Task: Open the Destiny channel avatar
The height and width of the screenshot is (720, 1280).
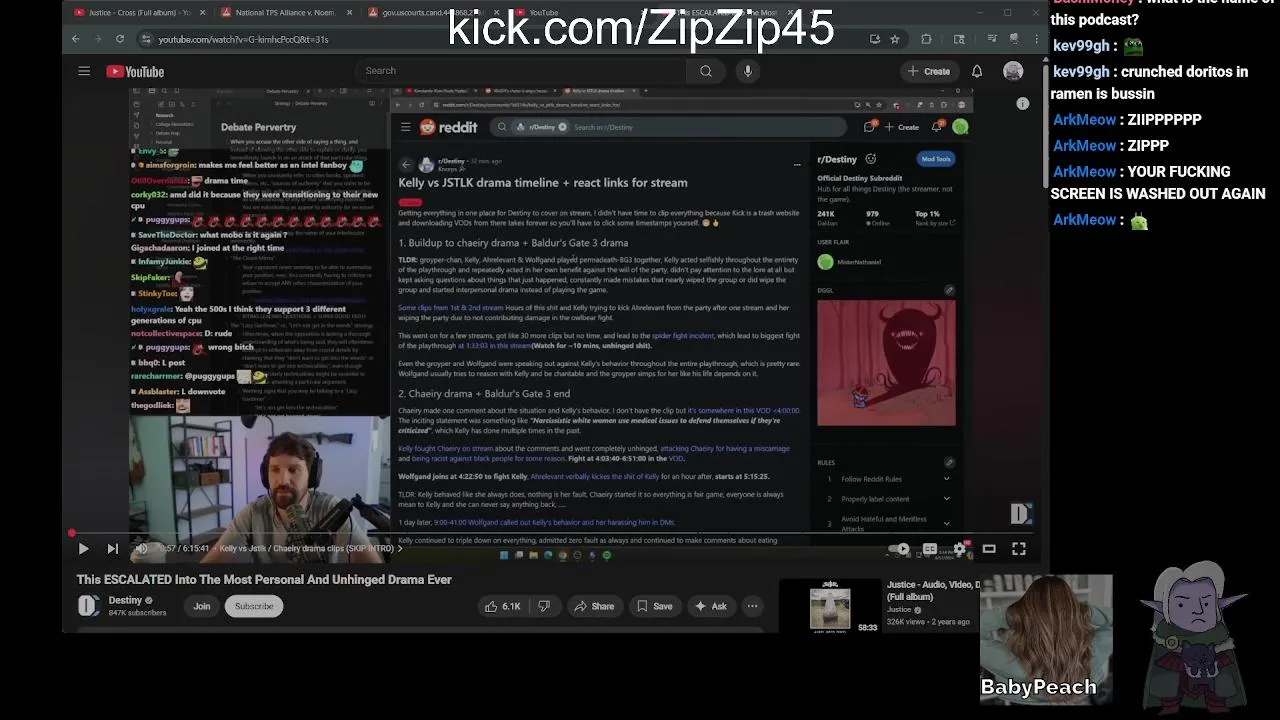Action: point(89,606)
